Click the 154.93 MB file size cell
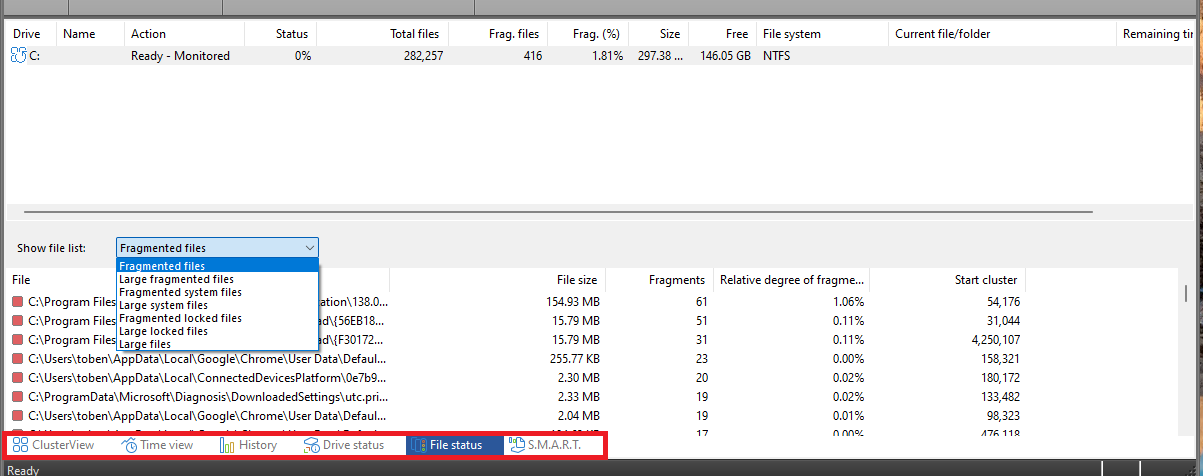This screenshot has height=476, width=1203. pos(573,302)
